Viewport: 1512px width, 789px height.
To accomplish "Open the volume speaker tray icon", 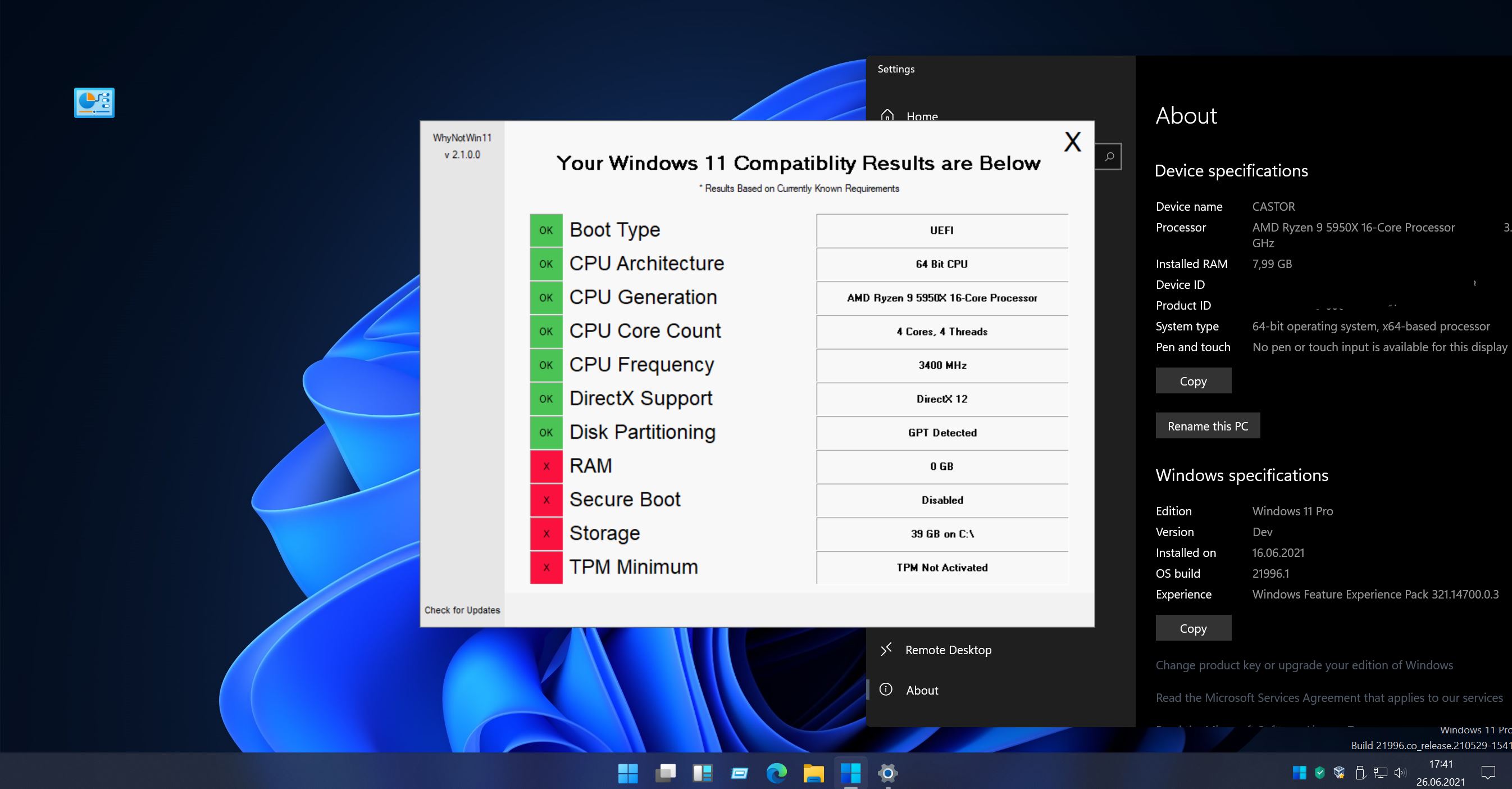I will tap(1400, 773).
